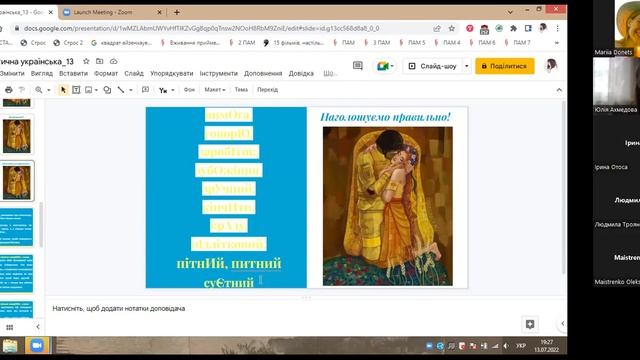This screenshot has height=360, width=640.
Task: Click the Фон background button
Action: coord(189,90)
